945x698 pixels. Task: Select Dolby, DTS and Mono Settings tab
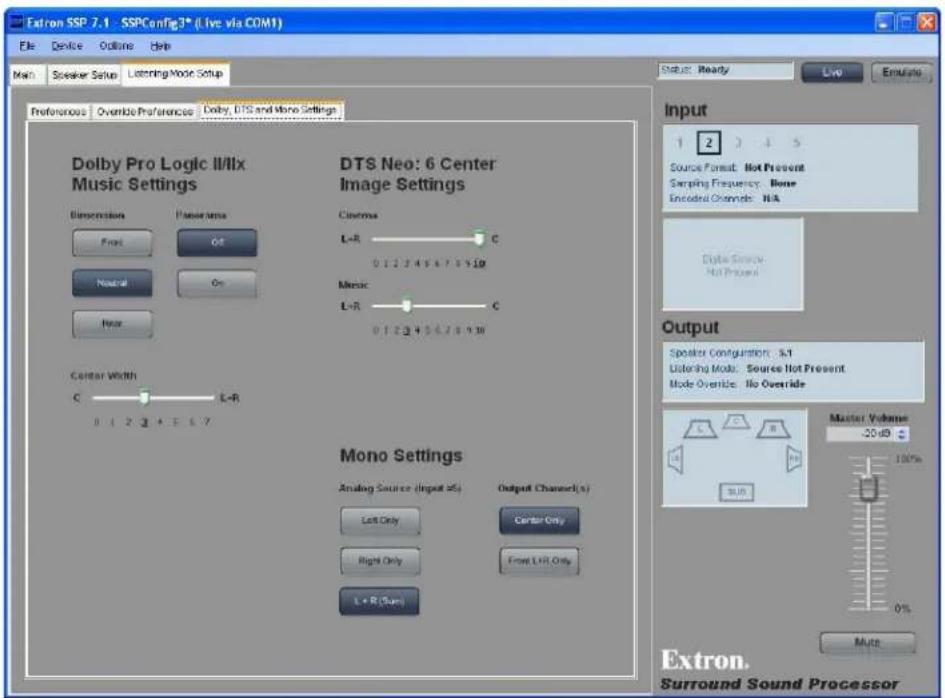pyautogui.click(x=270, y=110)
